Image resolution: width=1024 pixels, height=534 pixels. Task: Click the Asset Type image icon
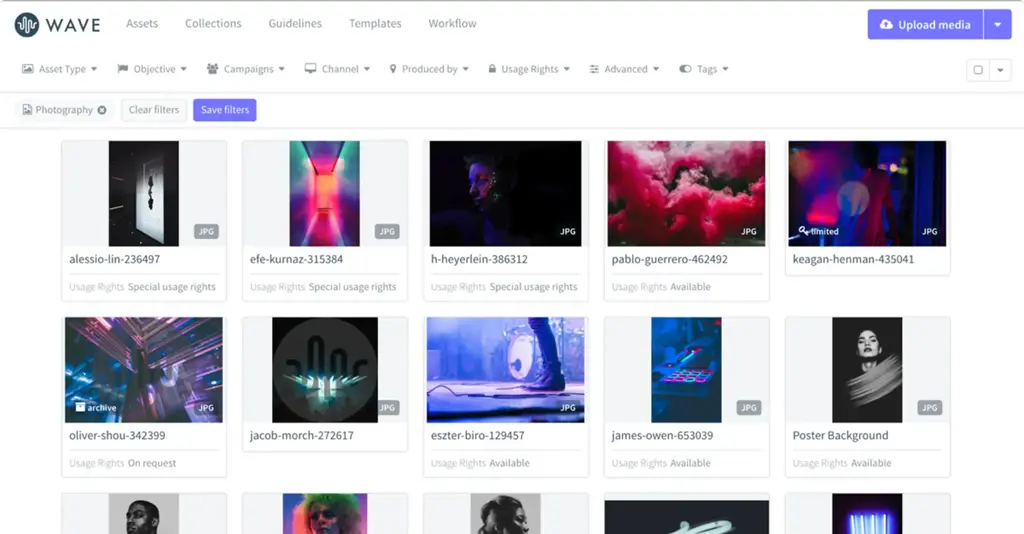[x=27, y=69]
